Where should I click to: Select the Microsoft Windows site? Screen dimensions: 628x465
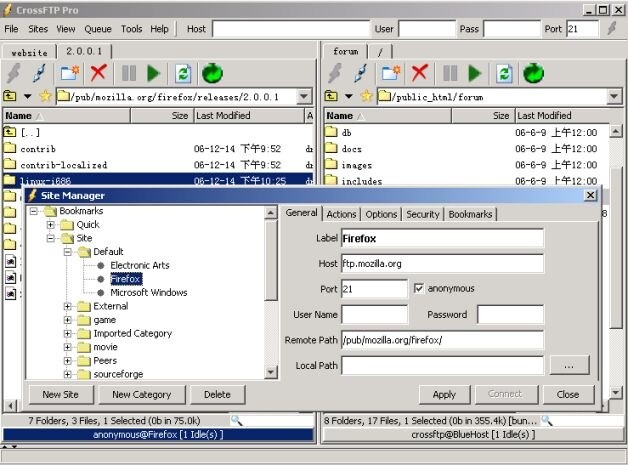pyautogui.click(x=149, y=292)
